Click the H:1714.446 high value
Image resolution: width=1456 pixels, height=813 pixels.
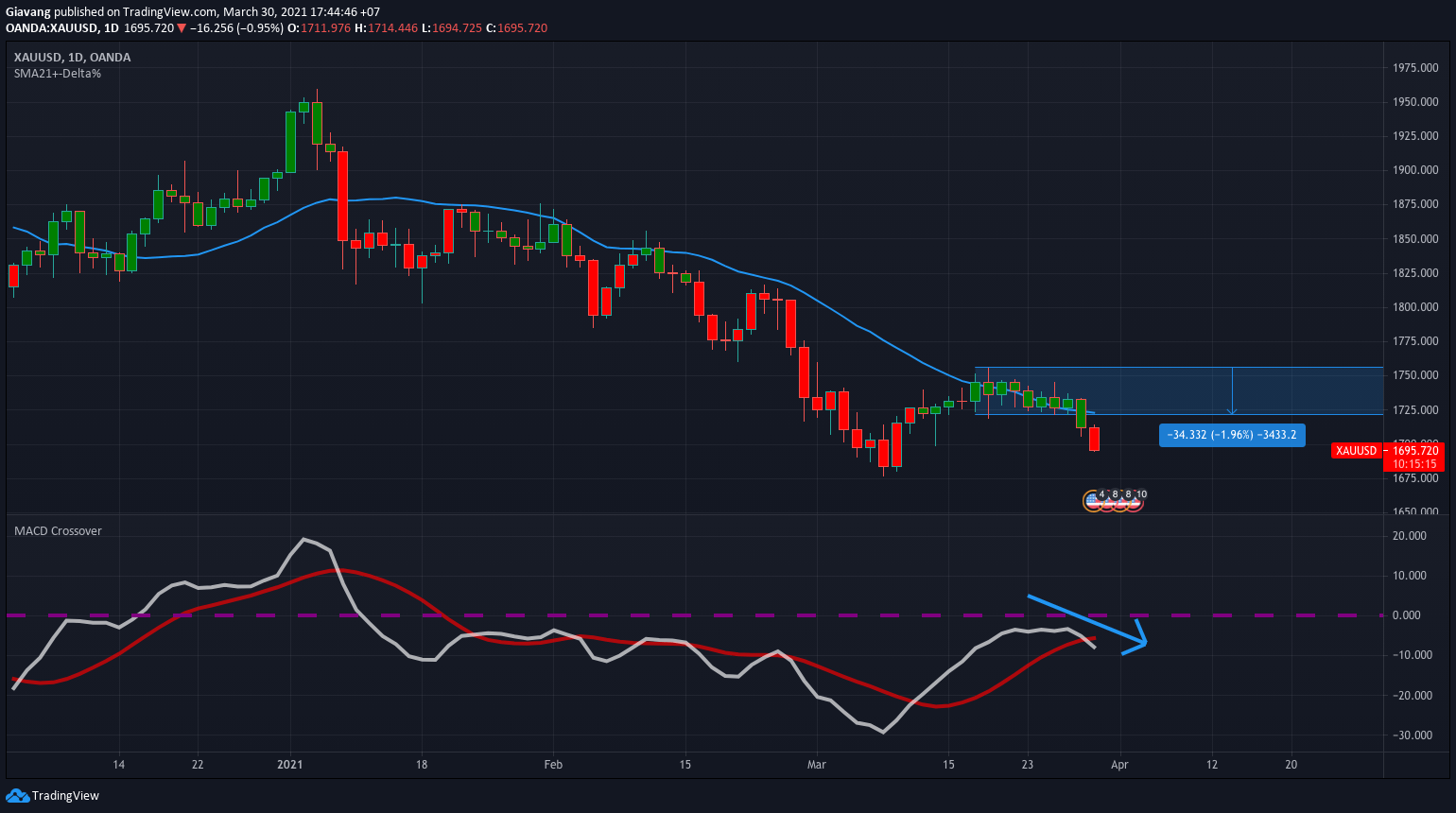click(x=387, y=28)
